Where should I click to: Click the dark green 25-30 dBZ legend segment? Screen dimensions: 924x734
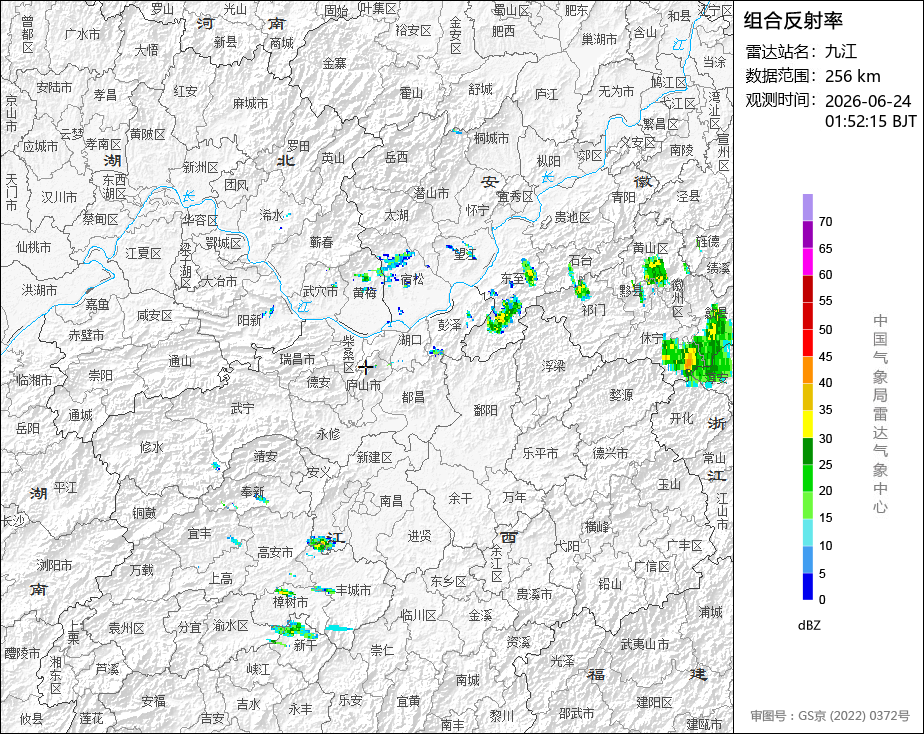pos(807,451)
